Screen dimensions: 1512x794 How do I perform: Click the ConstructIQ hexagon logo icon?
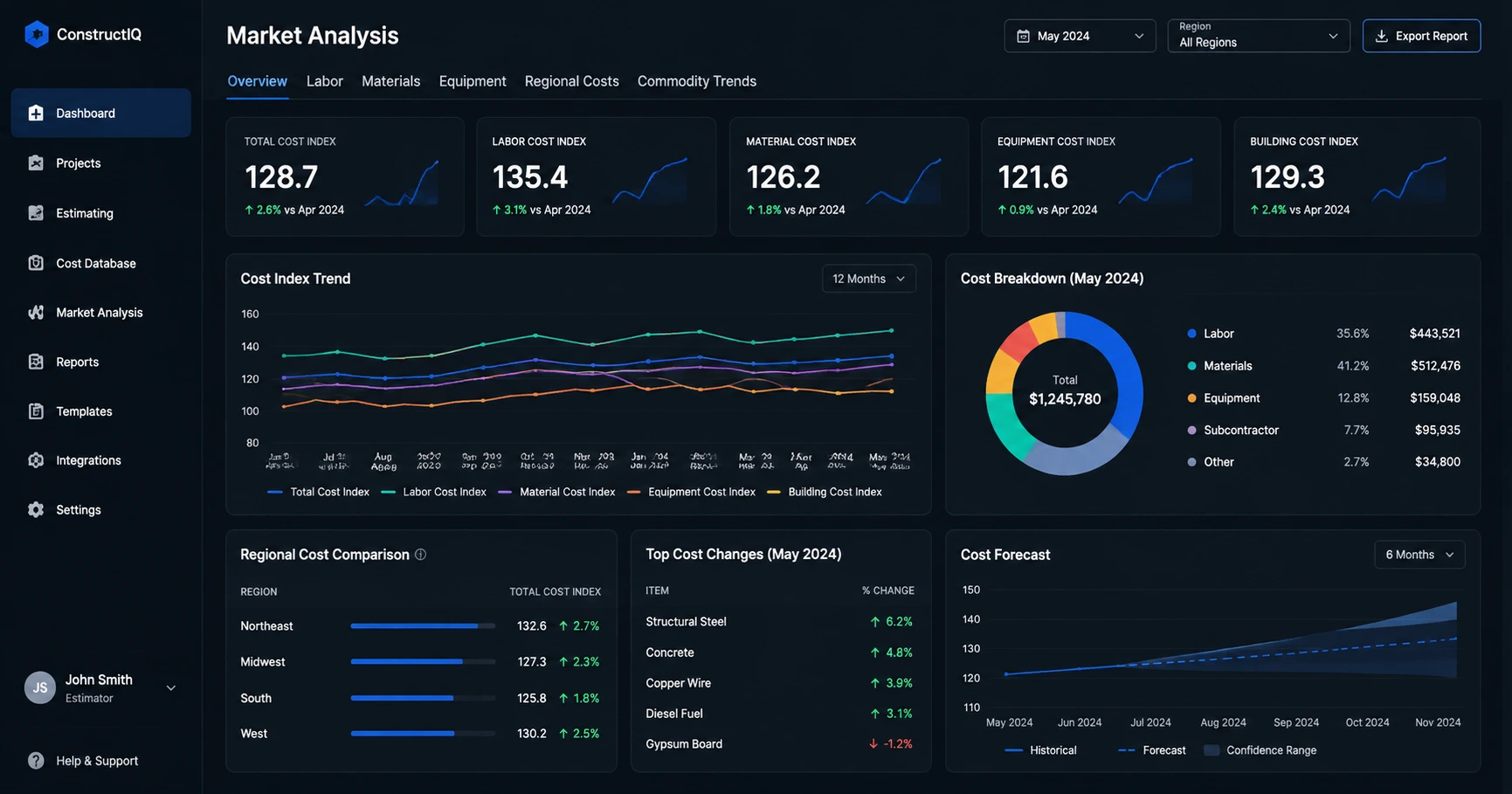37,34
